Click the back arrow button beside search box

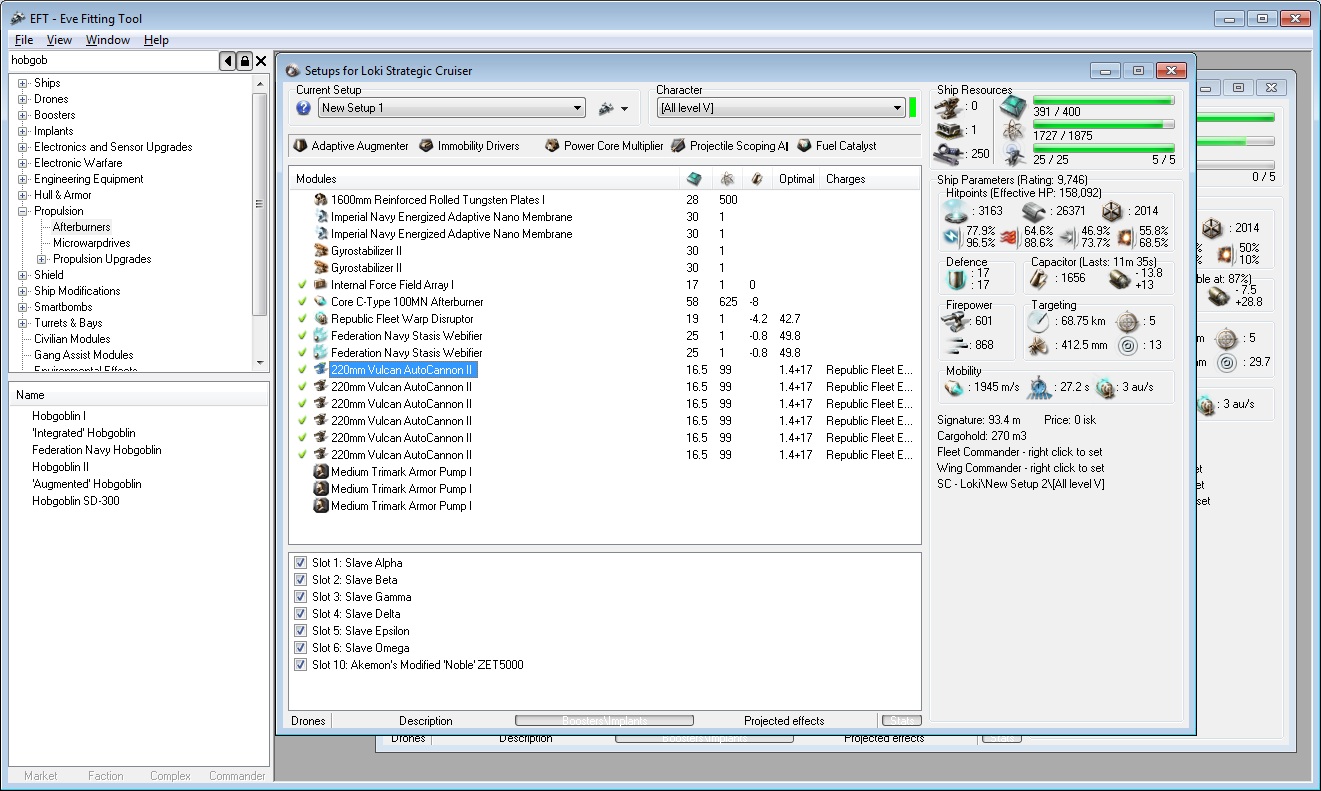click(x=228, y=62)
